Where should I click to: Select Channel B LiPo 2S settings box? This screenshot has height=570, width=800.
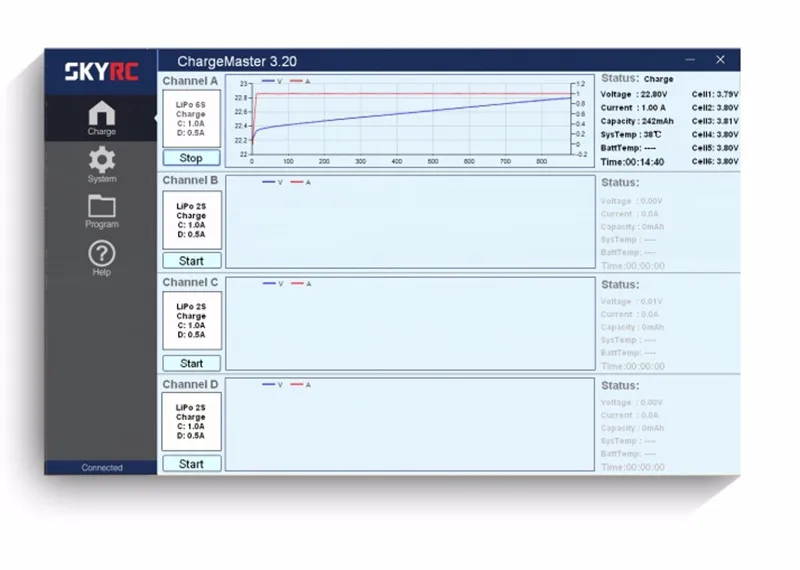(192, 220)
